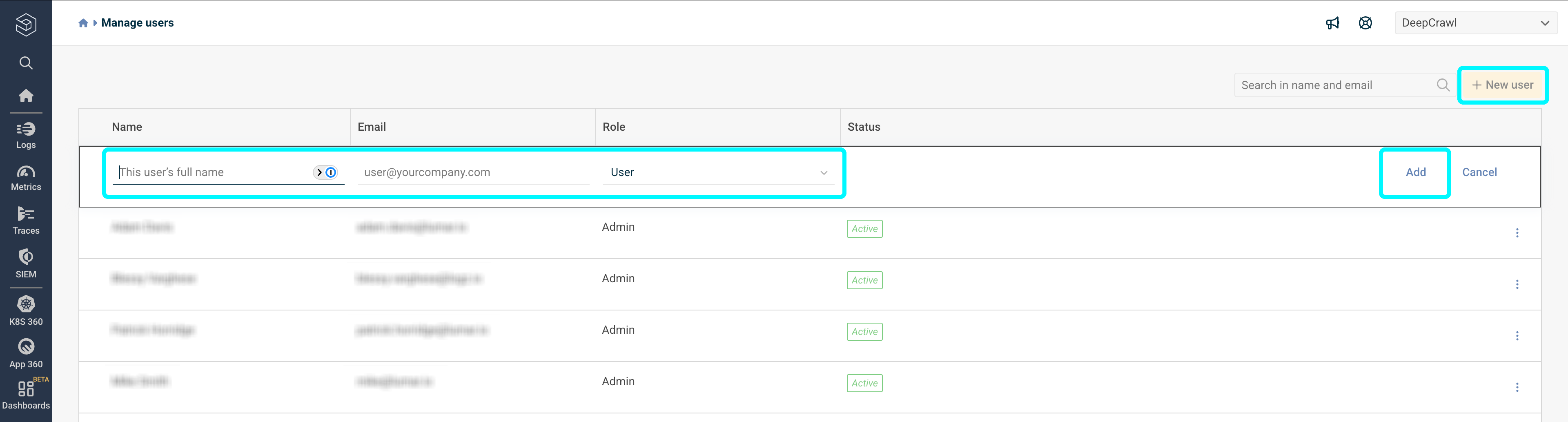
Task: Open the DeepCrawl account dropdown
Action: pos(1475,22)
